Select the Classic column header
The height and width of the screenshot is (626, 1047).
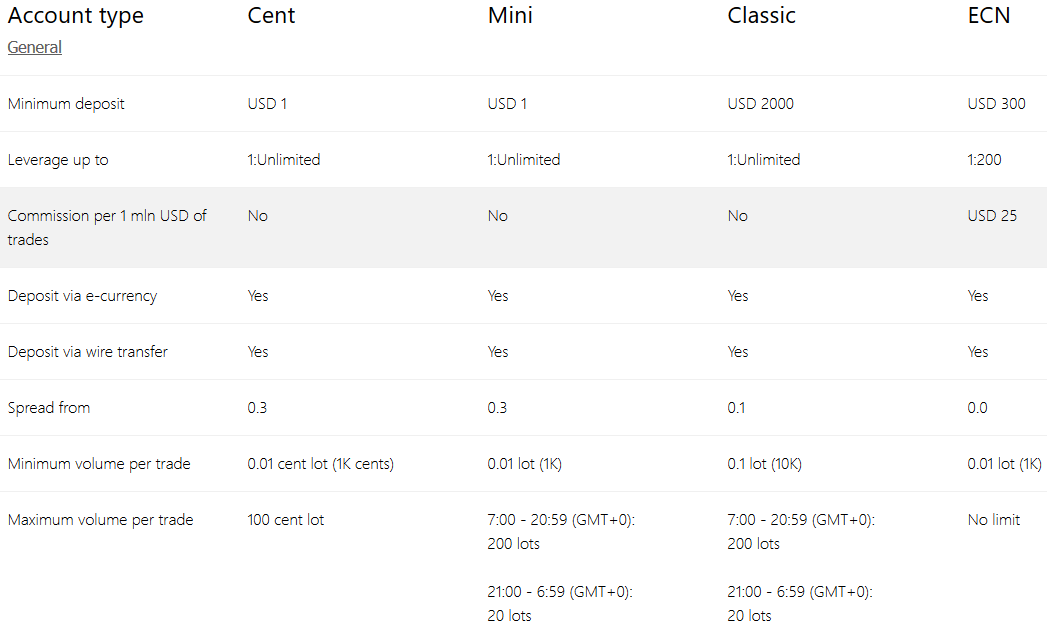tap(761, 15)
